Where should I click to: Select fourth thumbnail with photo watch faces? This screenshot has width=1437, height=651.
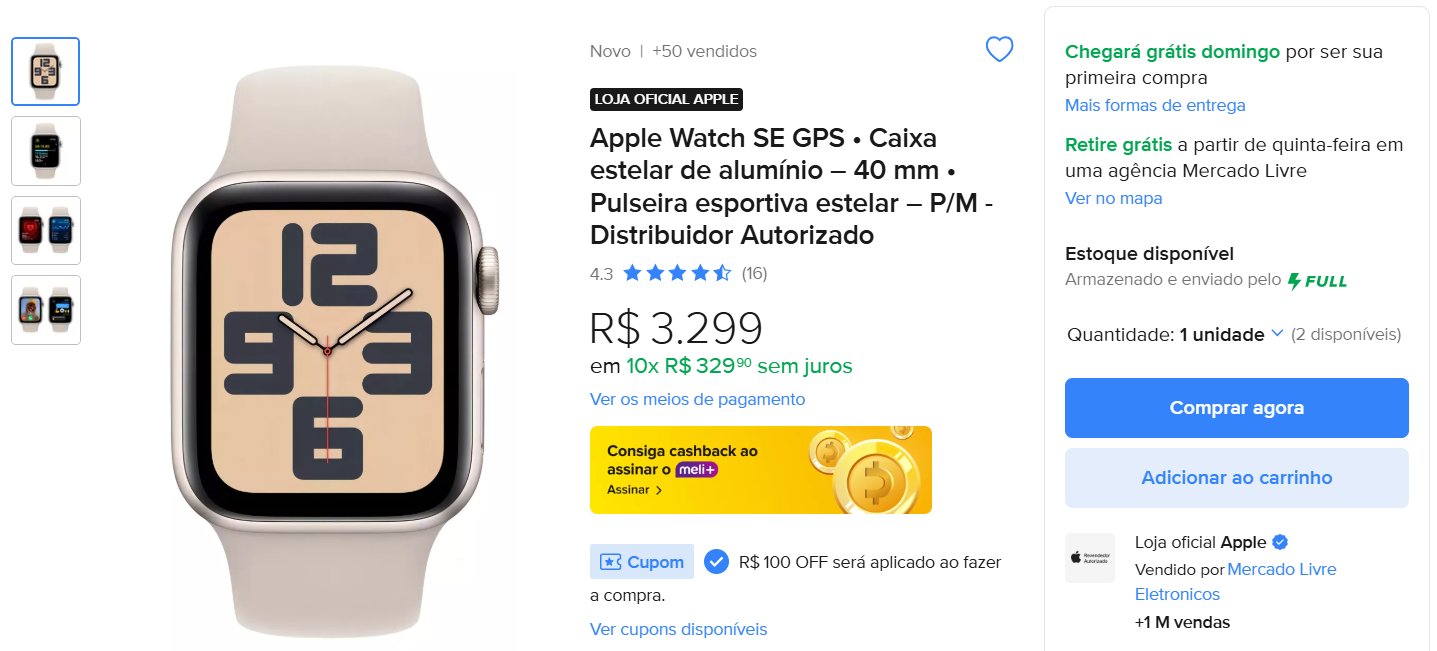tap(46, 310)
